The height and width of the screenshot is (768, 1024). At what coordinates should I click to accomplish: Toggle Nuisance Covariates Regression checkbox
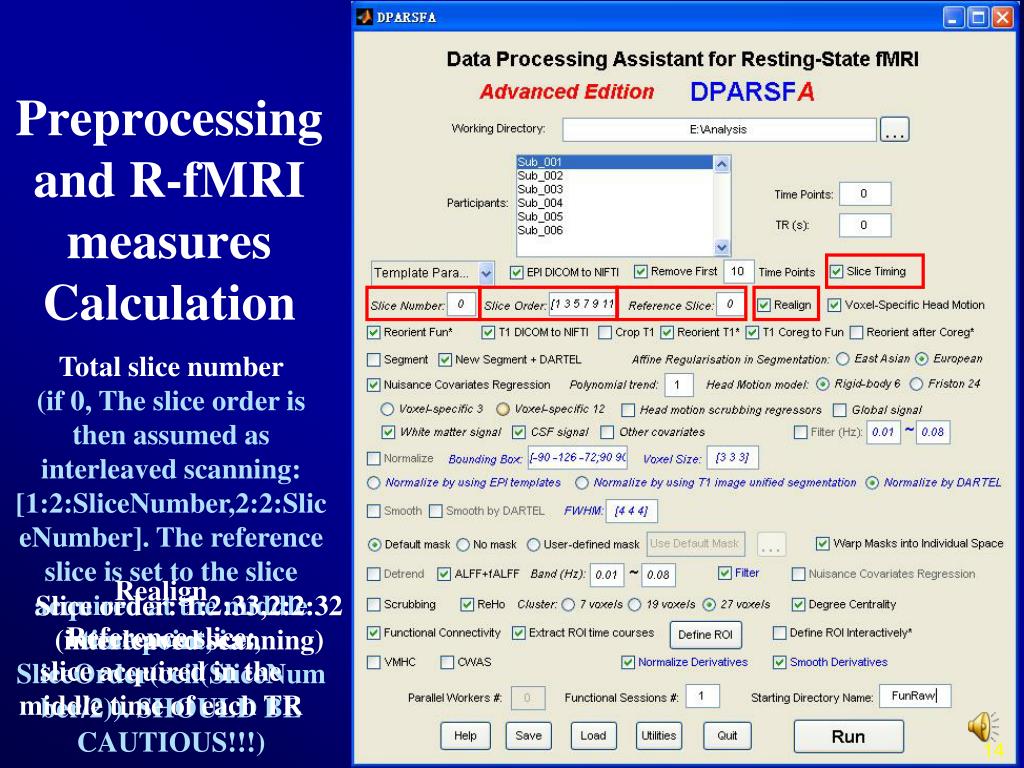(x=374, y=385)
